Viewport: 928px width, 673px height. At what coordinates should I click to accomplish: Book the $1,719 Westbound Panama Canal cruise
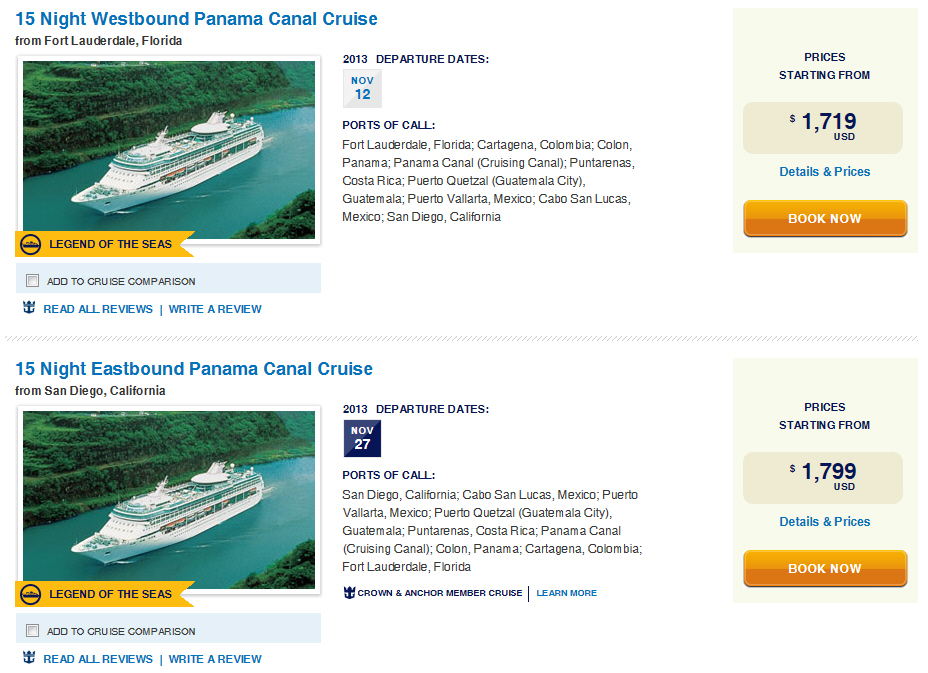pyautogui.click(x=825, y=218)
